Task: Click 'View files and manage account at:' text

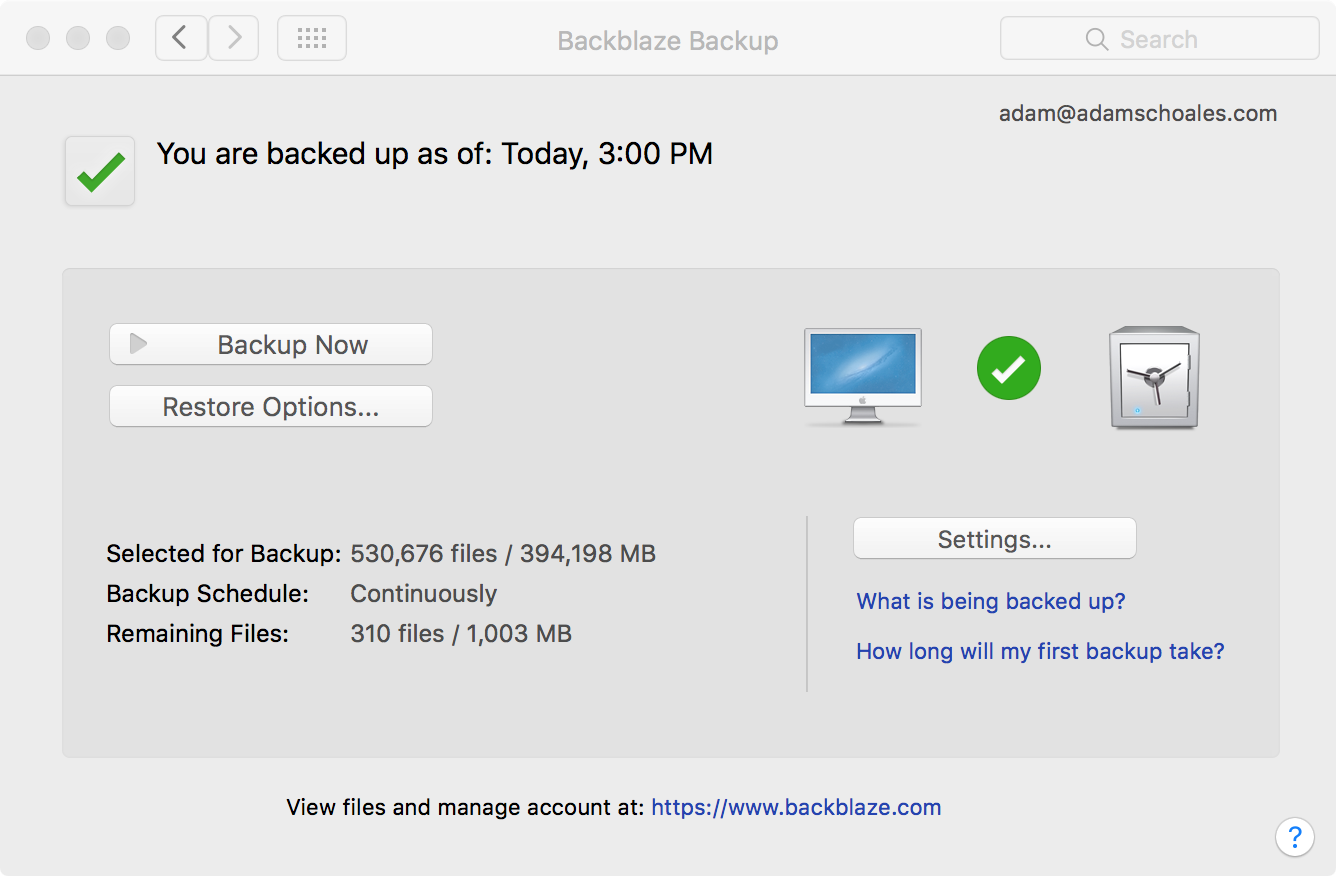Action: click(x=465, y=807)
